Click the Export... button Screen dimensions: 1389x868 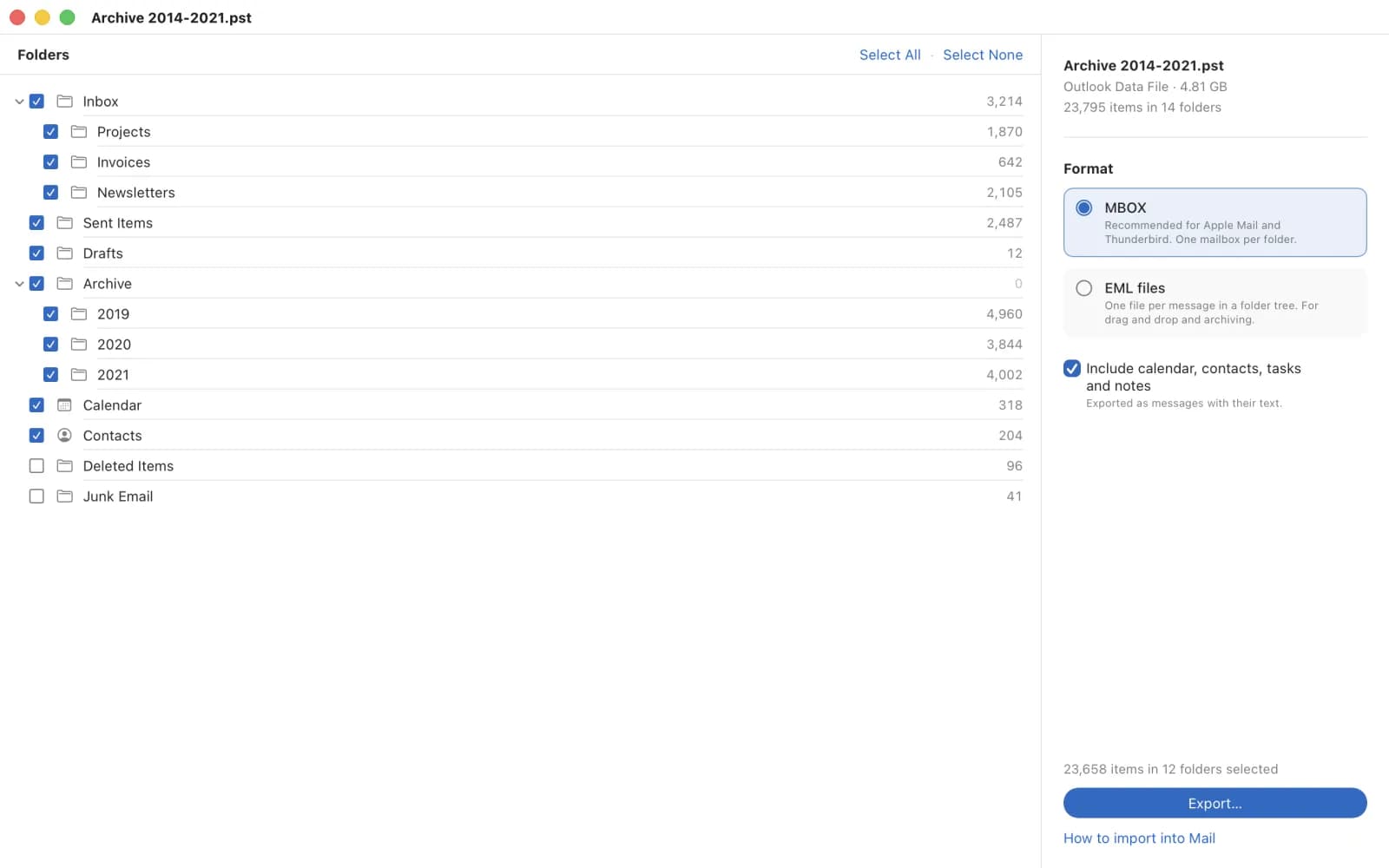pyautogui.click(x=1215, y=804)
